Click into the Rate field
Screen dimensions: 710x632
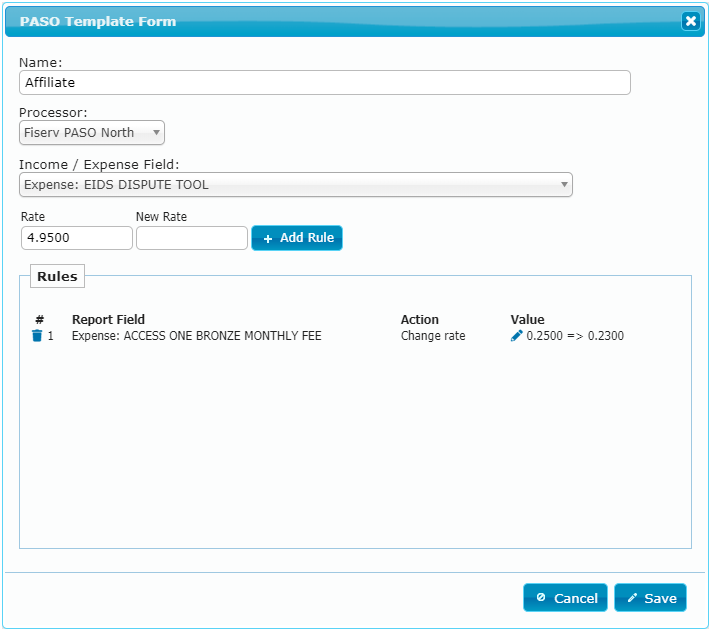[x=77, y=238]
